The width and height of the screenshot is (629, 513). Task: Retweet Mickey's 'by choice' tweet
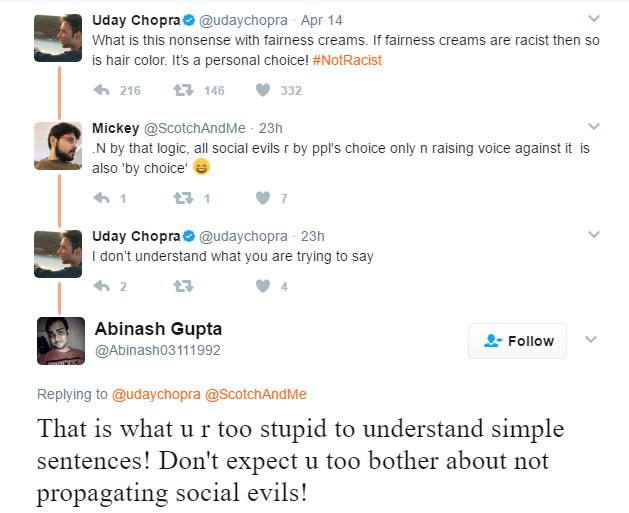(x=183, y=198)
